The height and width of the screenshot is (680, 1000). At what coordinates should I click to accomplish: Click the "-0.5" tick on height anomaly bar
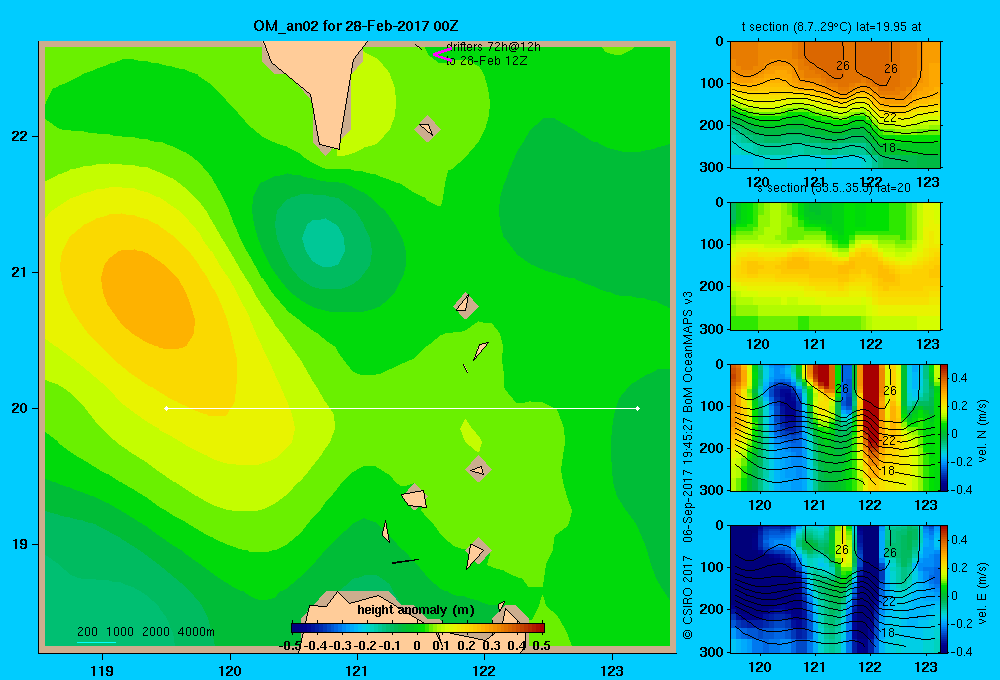290,646
